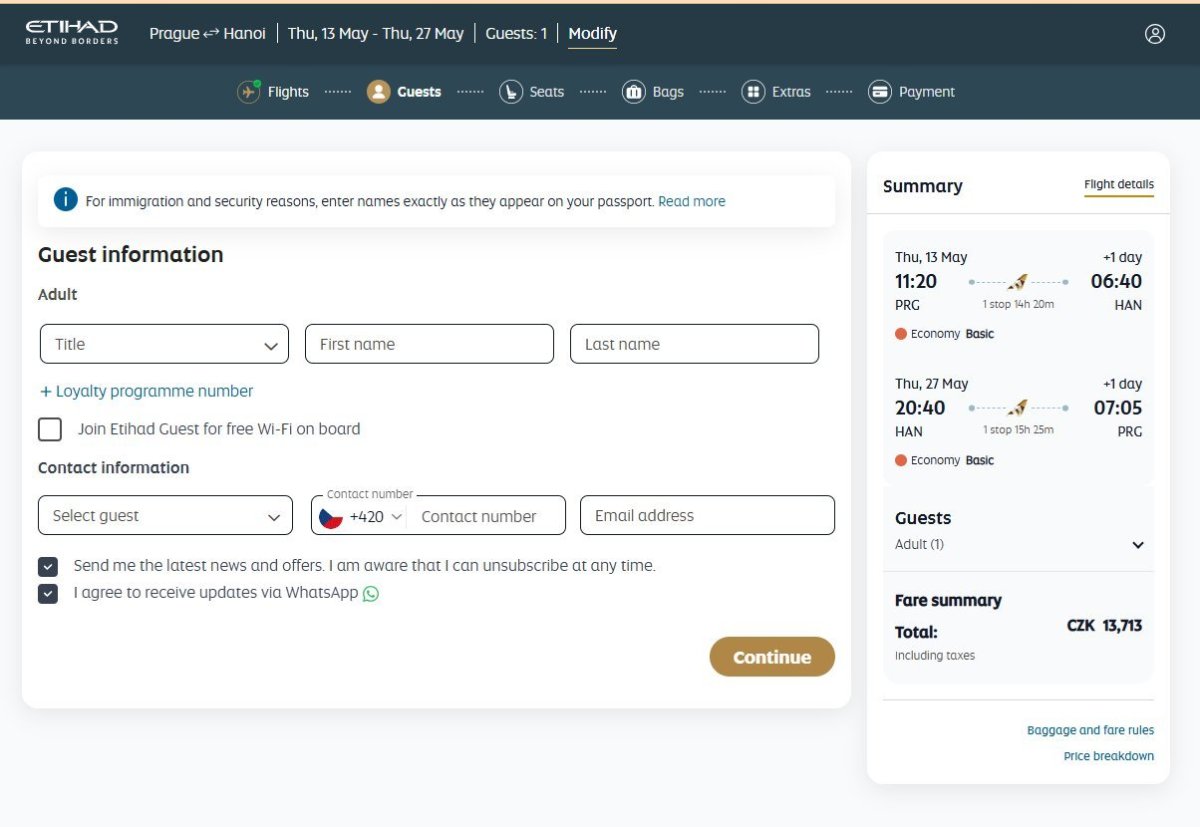
Task: Go to the Flights step label
Action: pyautogui.click(x=288, y=92)
